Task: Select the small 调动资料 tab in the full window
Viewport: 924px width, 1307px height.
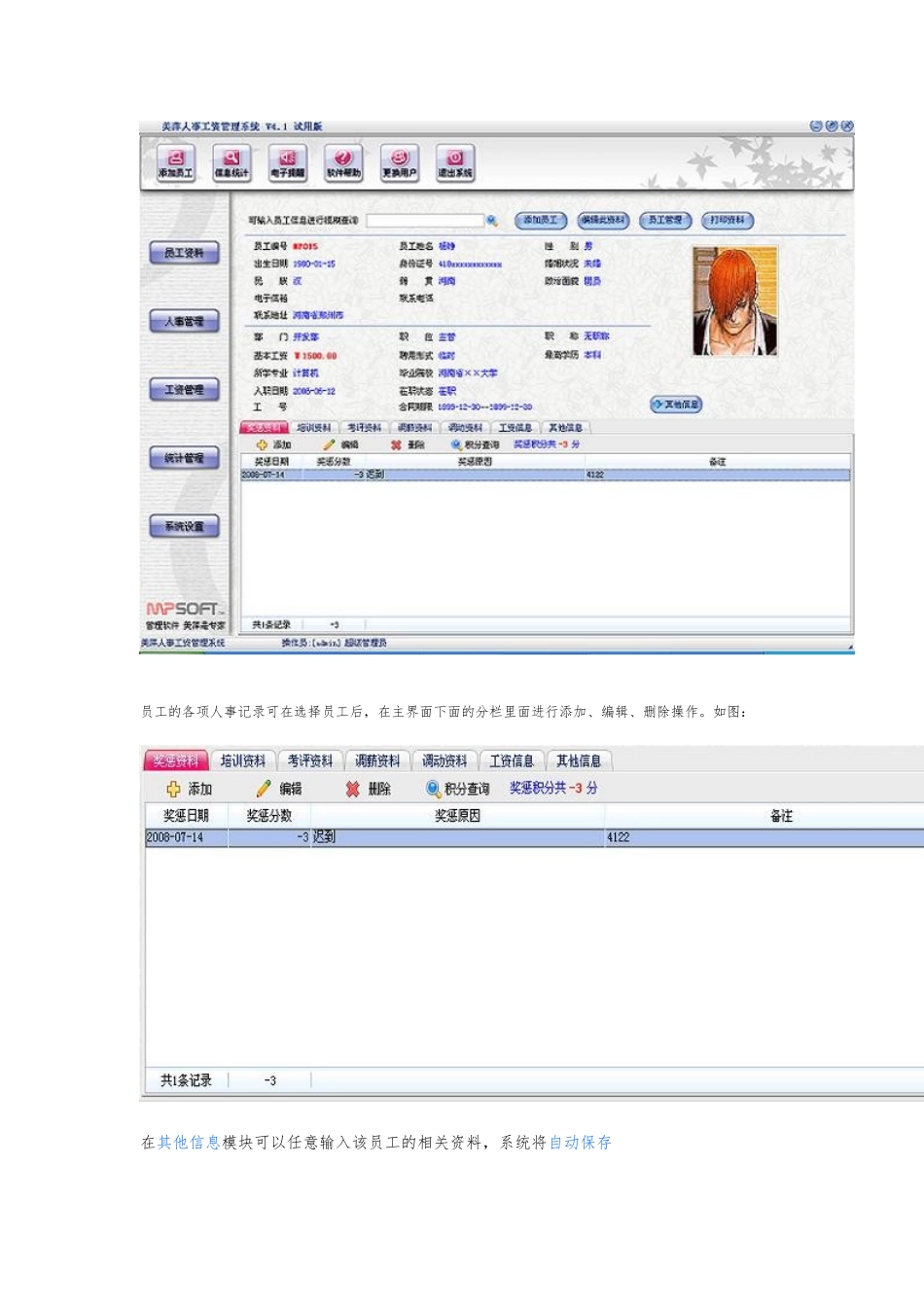Action: [x=466, y=428]
